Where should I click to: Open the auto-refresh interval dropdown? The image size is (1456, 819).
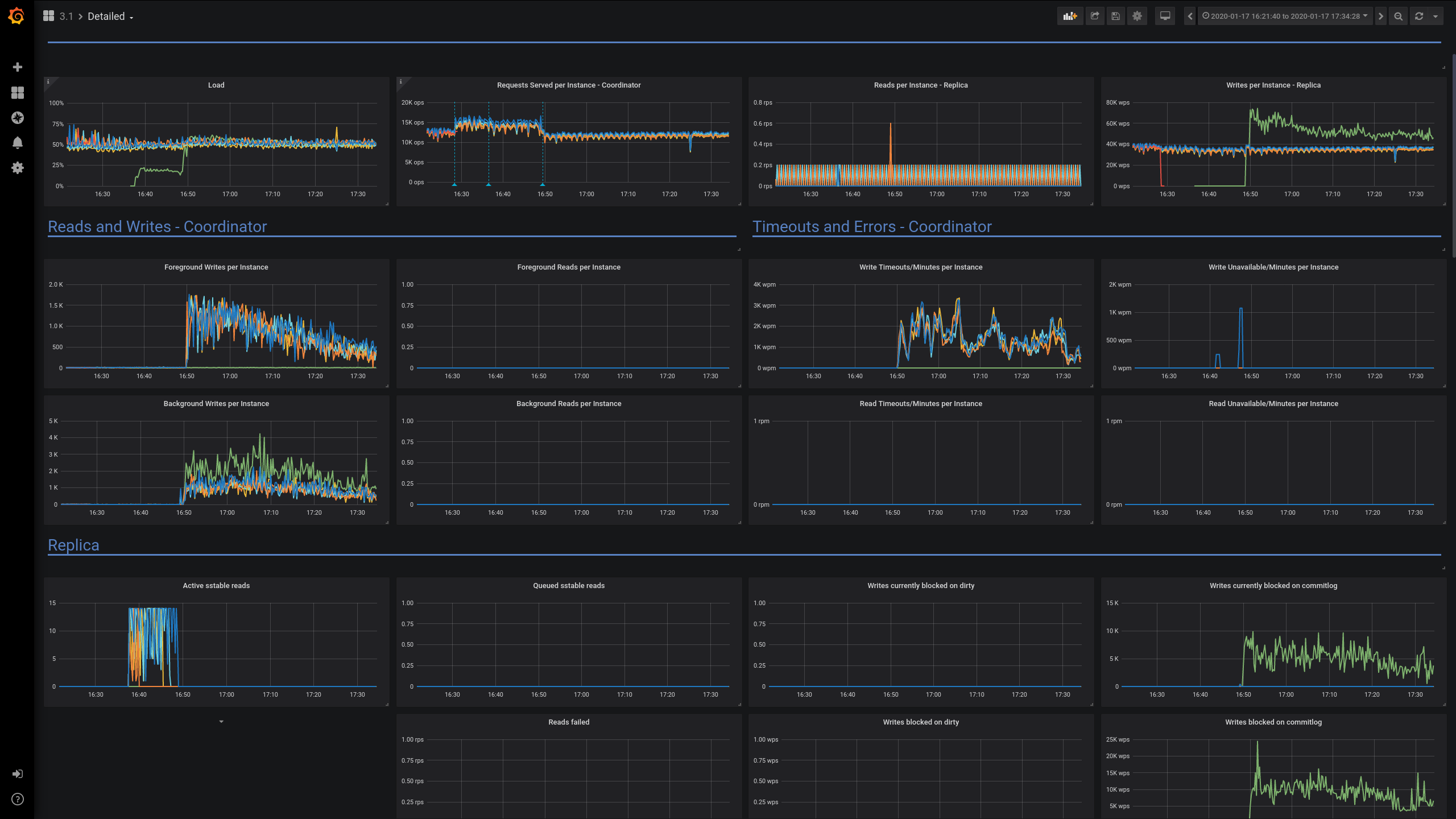click(1436, 16)
